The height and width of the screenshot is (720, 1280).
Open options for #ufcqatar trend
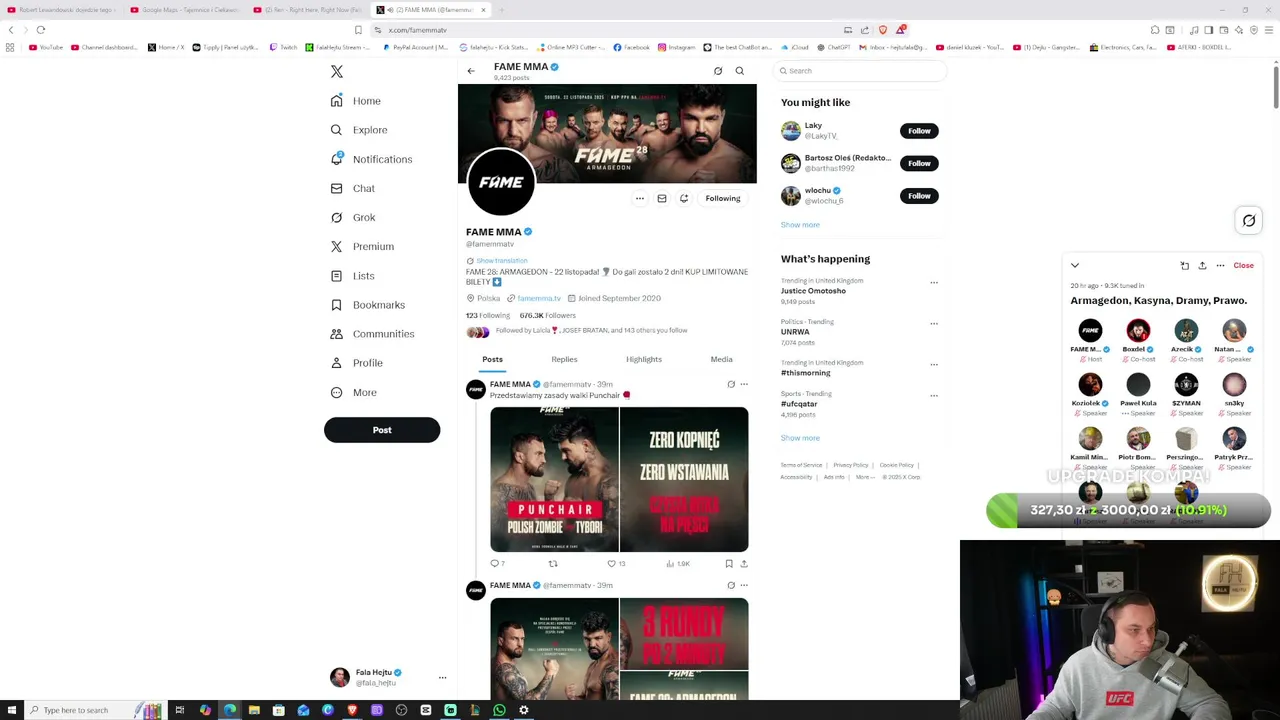pyautogui.click(x=934, y=395)
